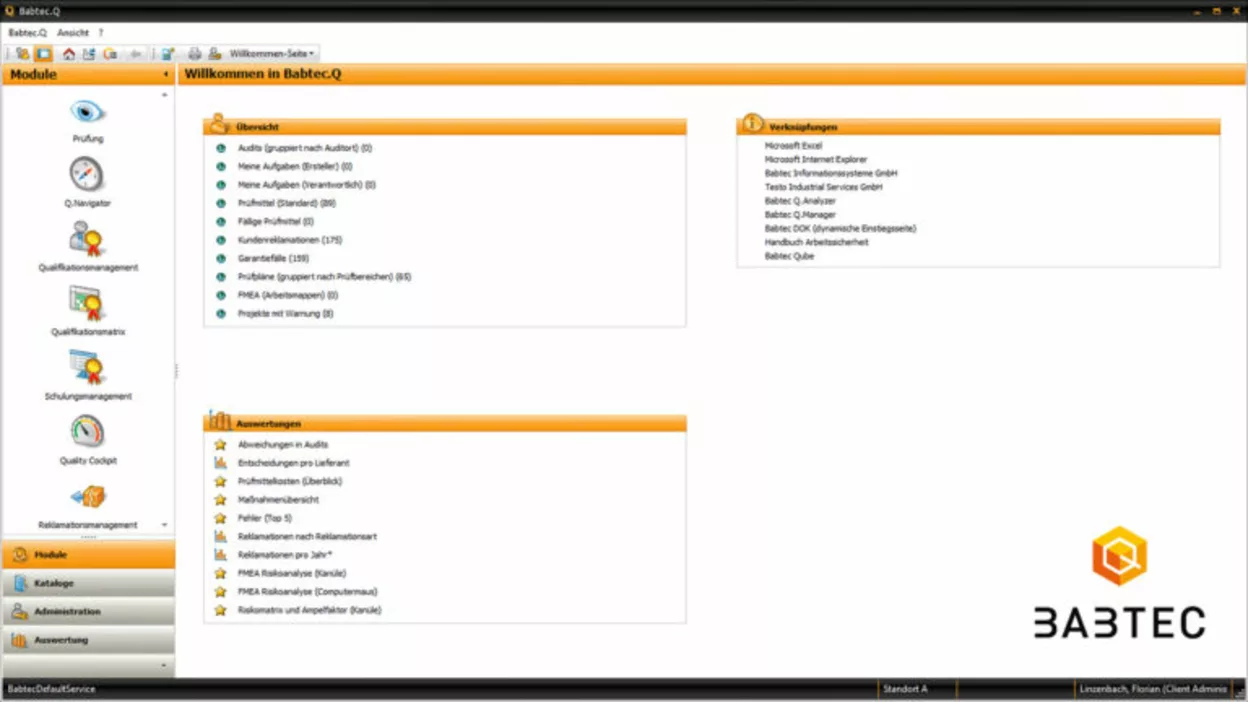Open the Prüfung module eye icon
Screen dimensions: 1248x702
(88, 111)
